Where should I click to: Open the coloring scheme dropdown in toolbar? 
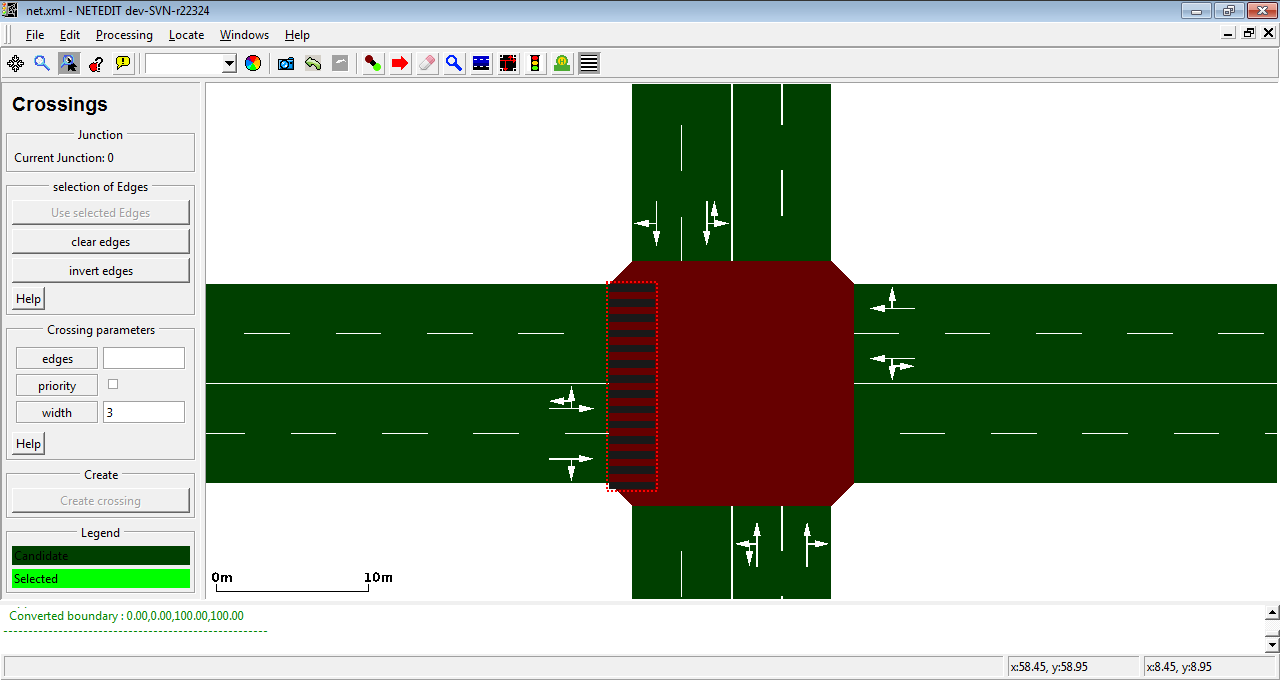coord(229,63)
